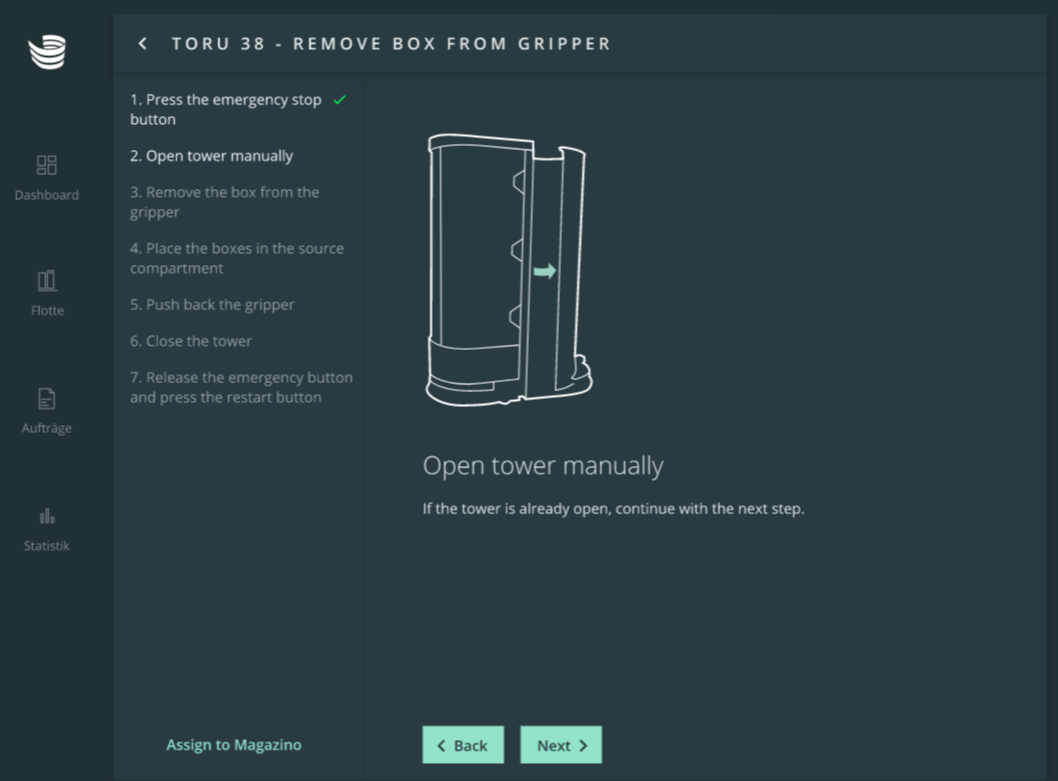Click the Assign to Magazino link
This screenshot has width=1058, height=781.
[x=234, y=745]
